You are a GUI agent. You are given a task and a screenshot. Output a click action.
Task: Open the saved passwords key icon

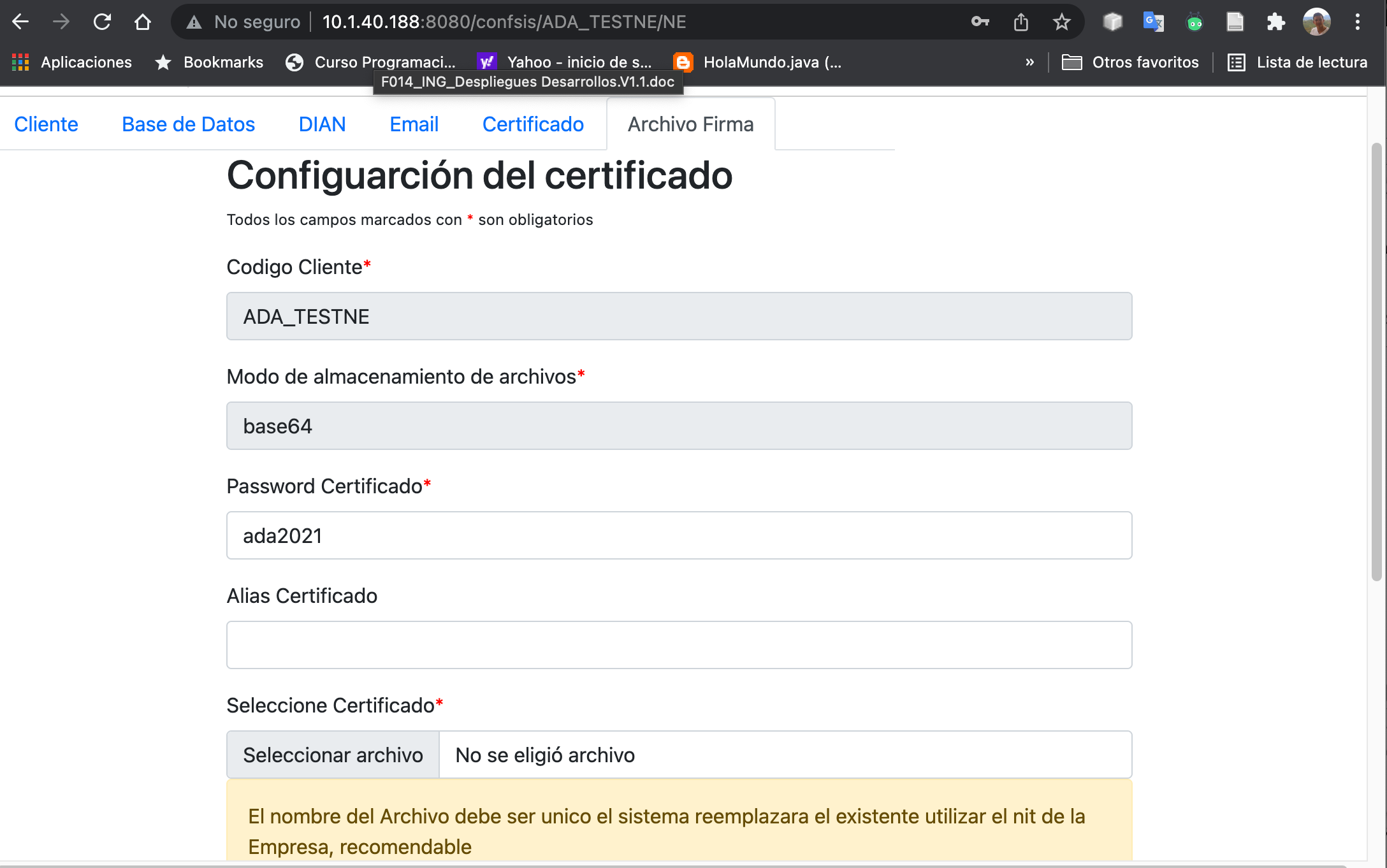tap(980, 22)
